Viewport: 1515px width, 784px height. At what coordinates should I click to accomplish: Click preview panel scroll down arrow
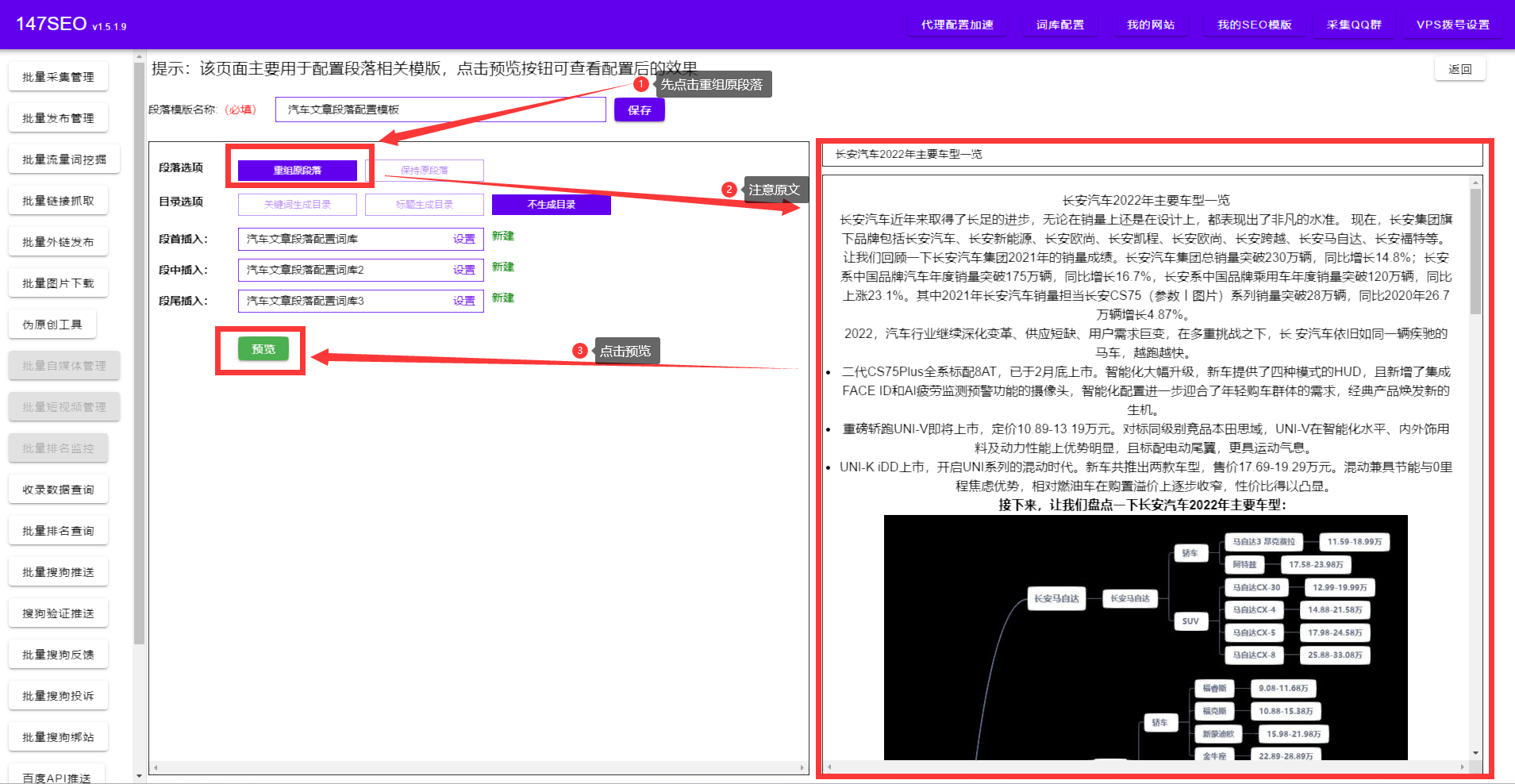click(x=1476, y=753)
